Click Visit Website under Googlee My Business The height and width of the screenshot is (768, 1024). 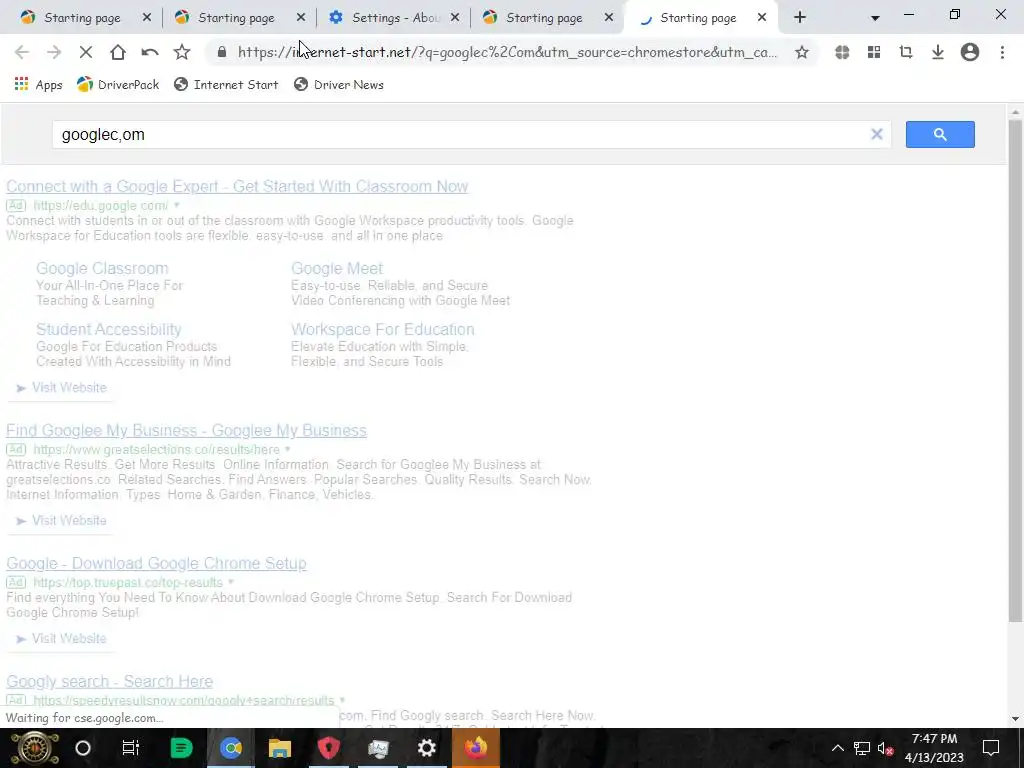pyautogui.click(x=61, y=520)
